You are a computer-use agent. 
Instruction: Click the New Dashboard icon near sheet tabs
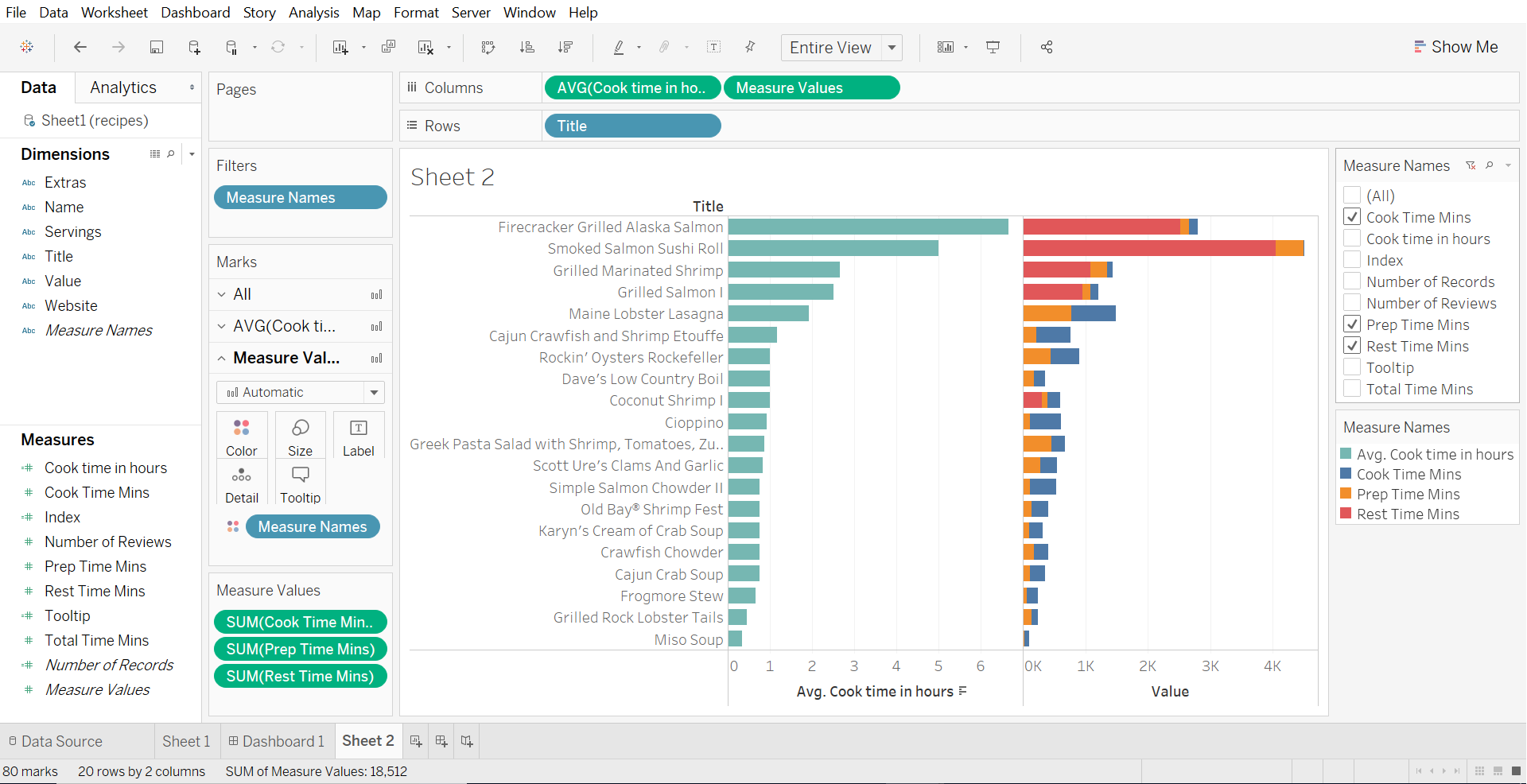(x=441, y=740)
